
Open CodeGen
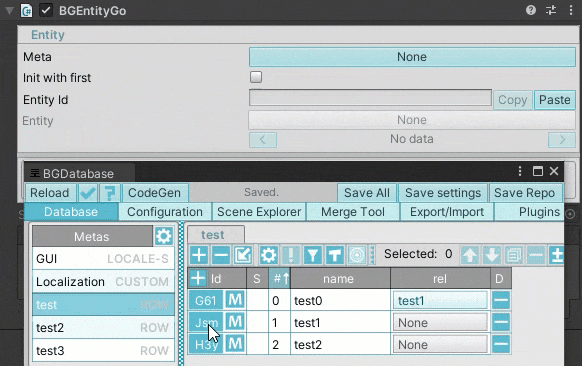click(155, 193)
